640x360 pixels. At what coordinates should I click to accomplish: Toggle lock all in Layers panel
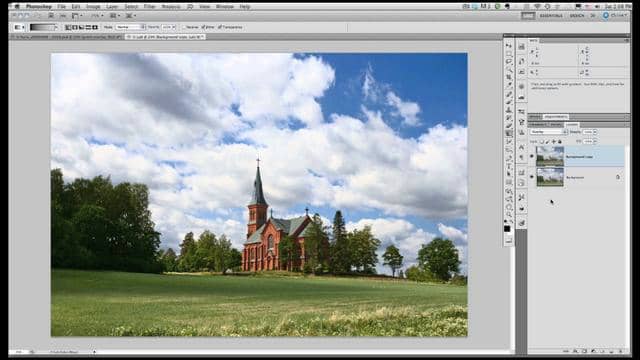click(560, 142)
